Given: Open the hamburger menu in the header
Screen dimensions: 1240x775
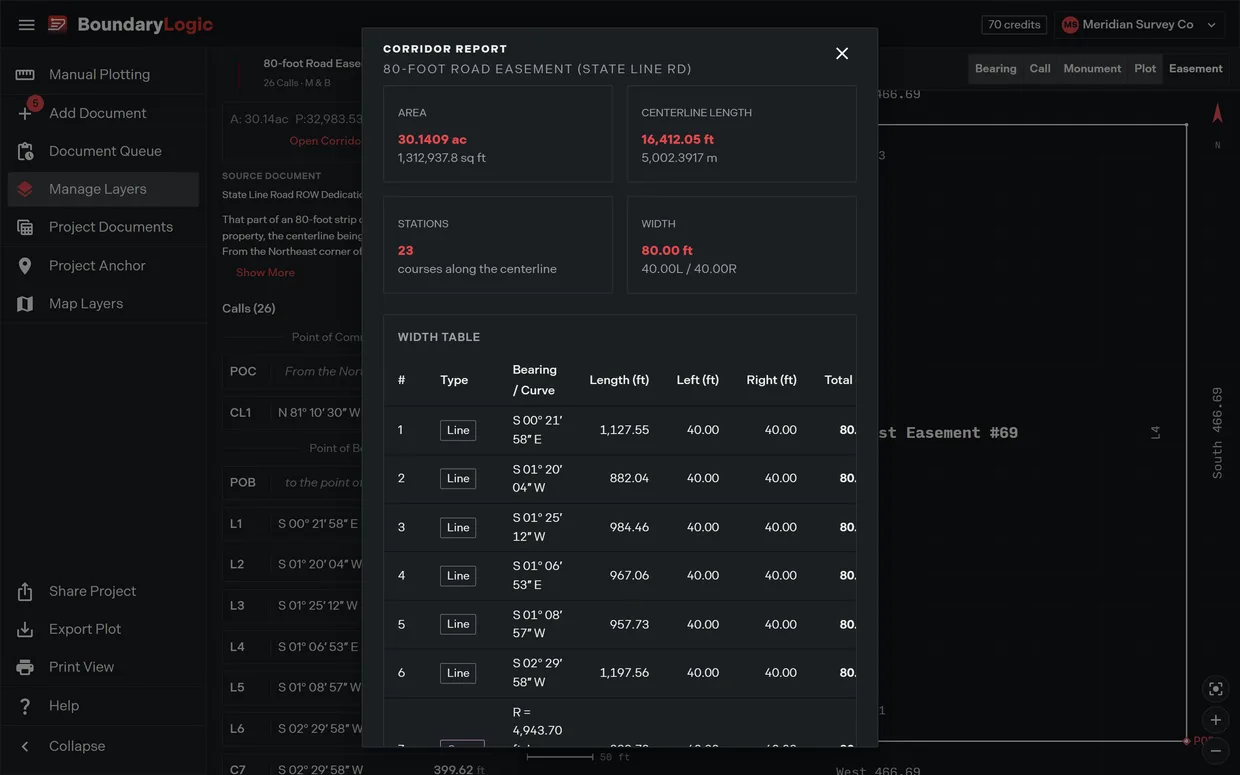Looking at the screenshot, I should point(27,25).
